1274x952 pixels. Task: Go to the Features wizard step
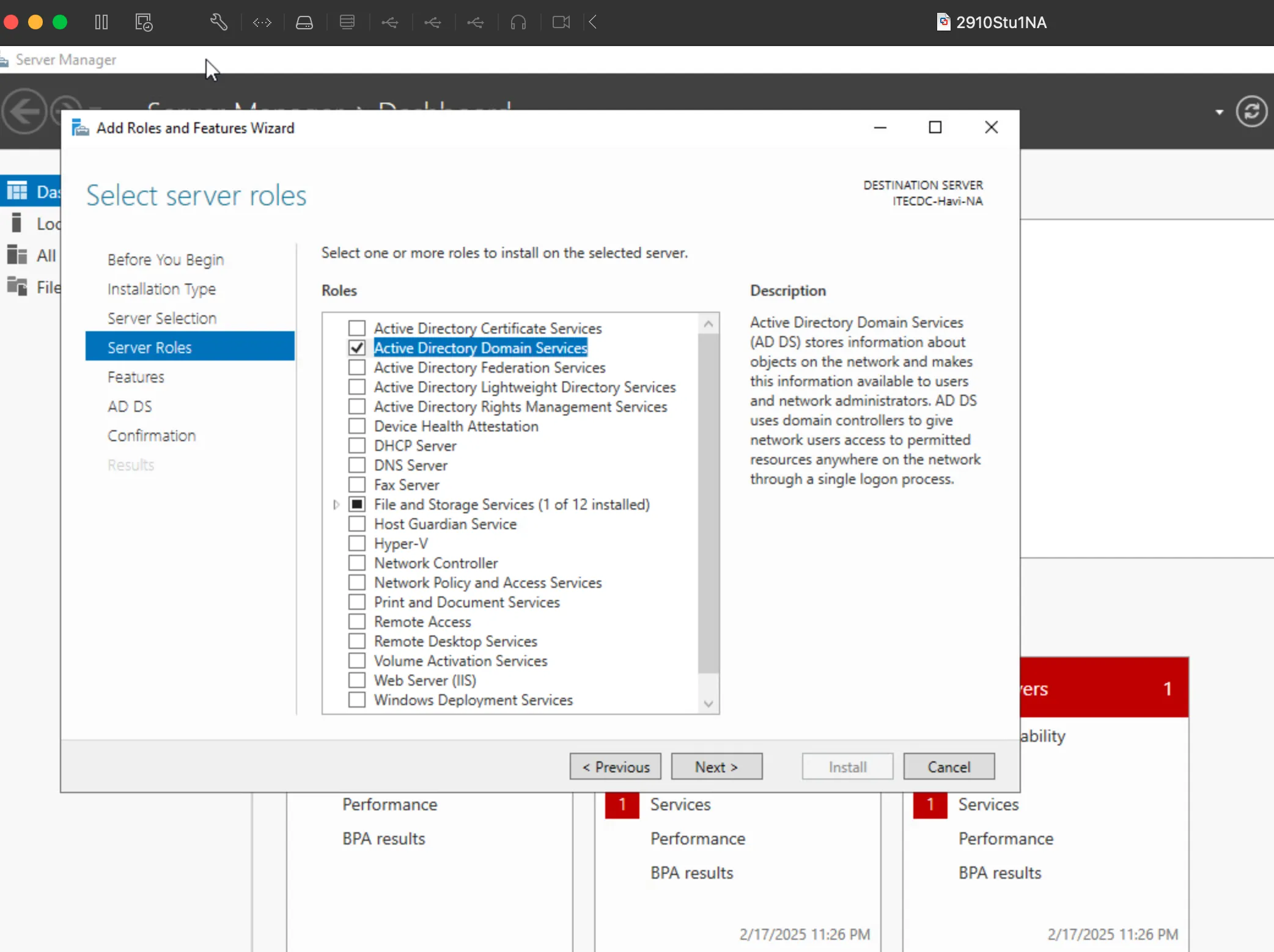[136, 377]
